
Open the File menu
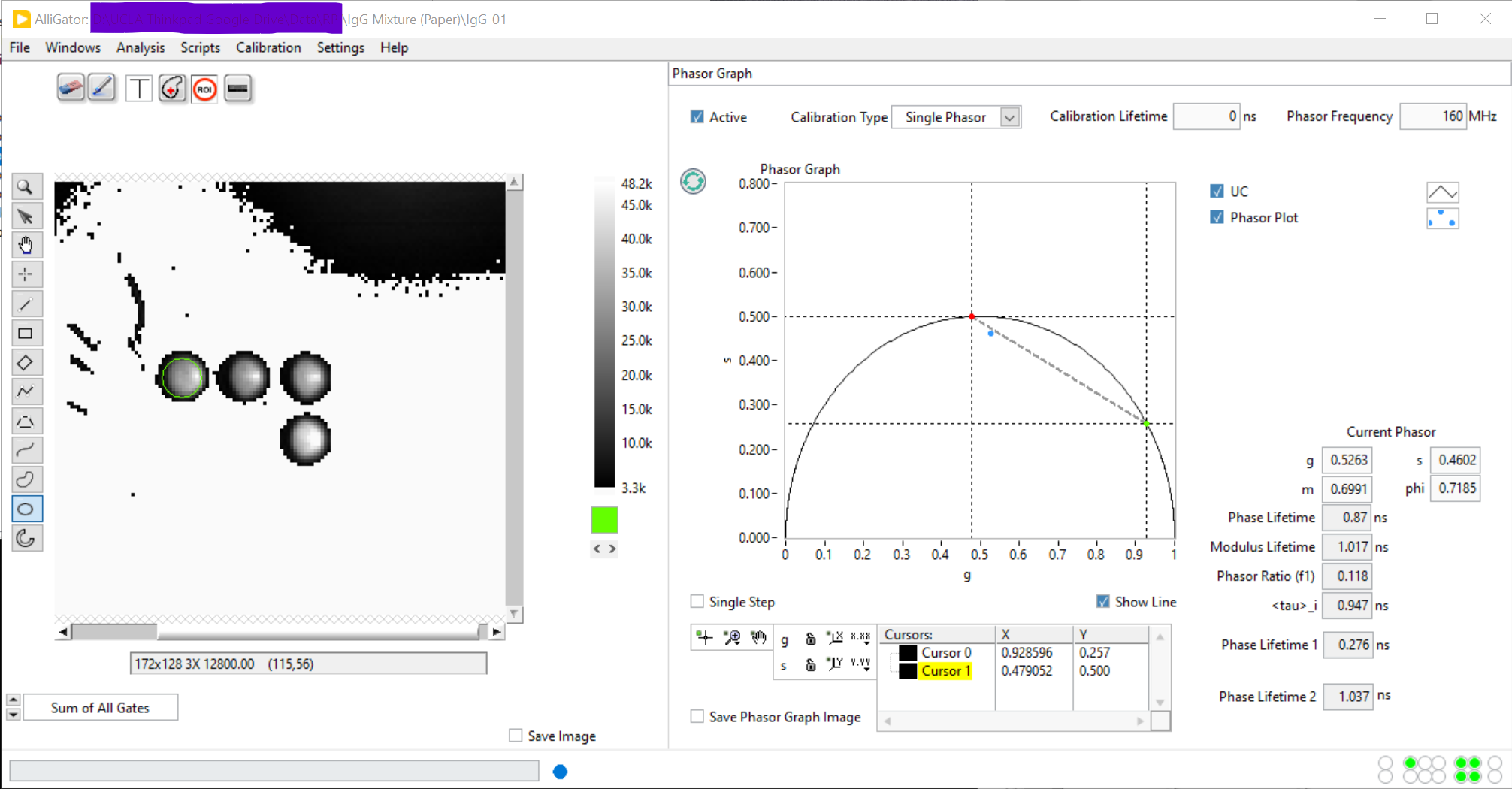click(x=20, y=47)
